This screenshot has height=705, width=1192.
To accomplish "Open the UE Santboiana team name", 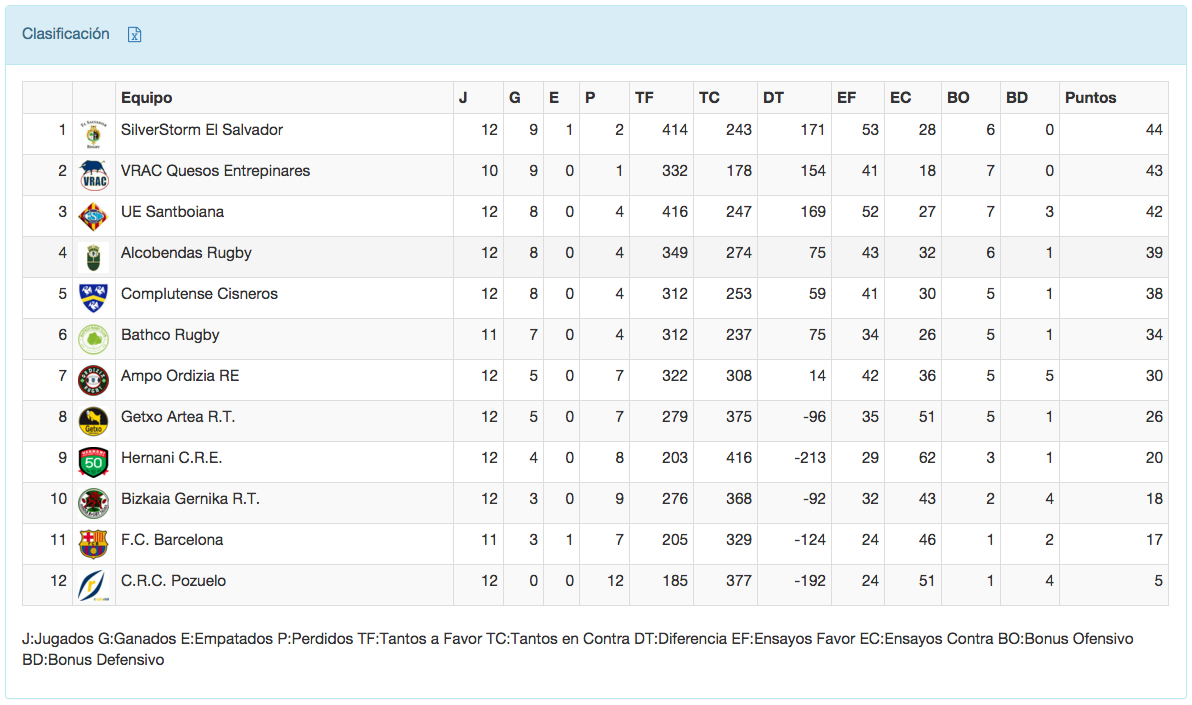I will coord(172,212).
